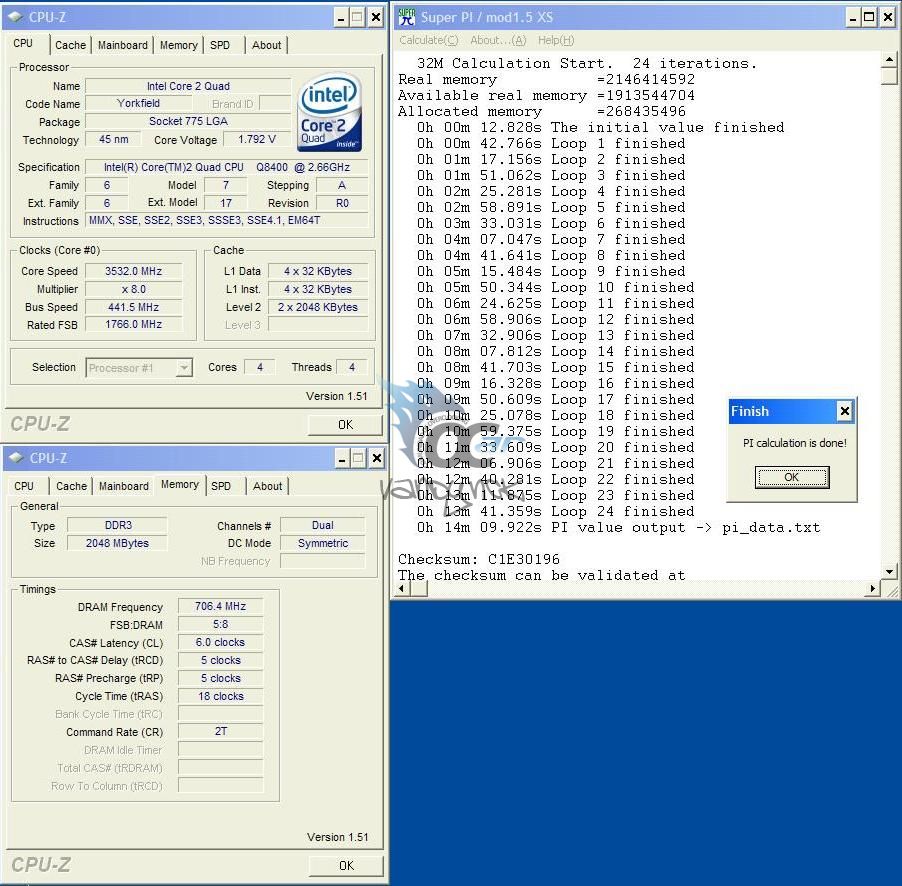Minimize the Super PI window
The height and width of the screenshot is (886, 902).
(x=854, y=17)
